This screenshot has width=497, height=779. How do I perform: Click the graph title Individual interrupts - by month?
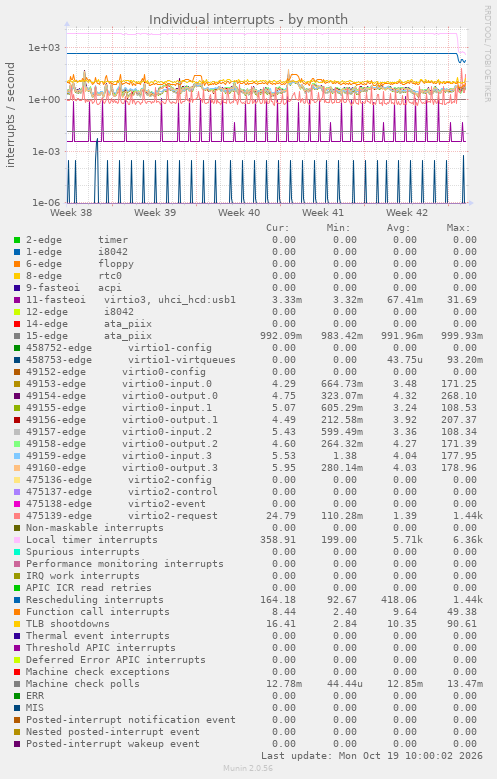[x=248, y=19]
